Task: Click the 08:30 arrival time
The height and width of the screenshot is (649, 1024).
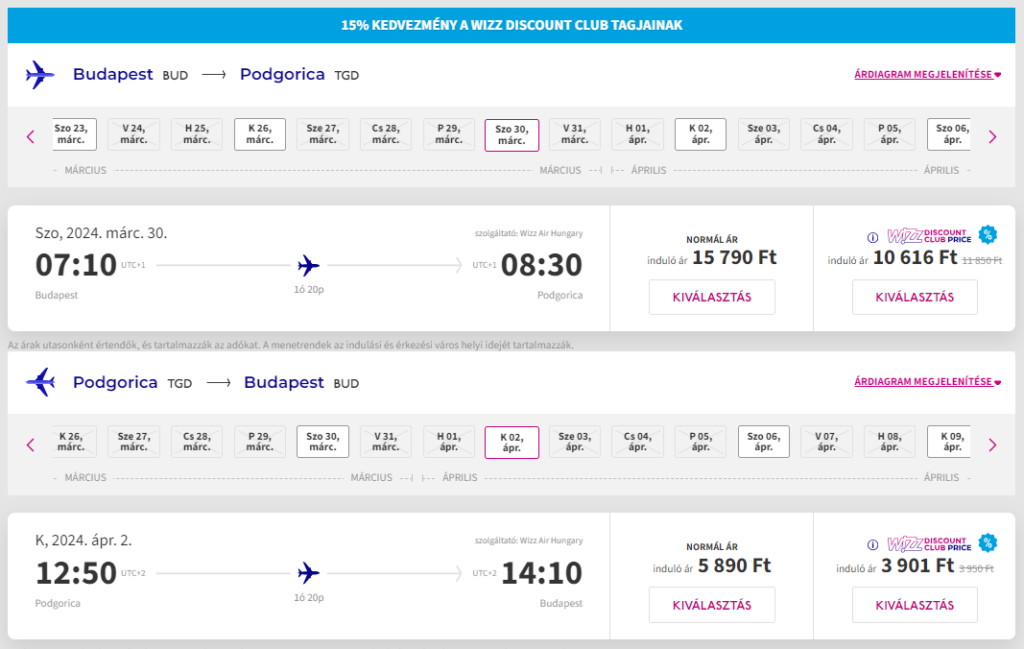Action: [541, 265]
